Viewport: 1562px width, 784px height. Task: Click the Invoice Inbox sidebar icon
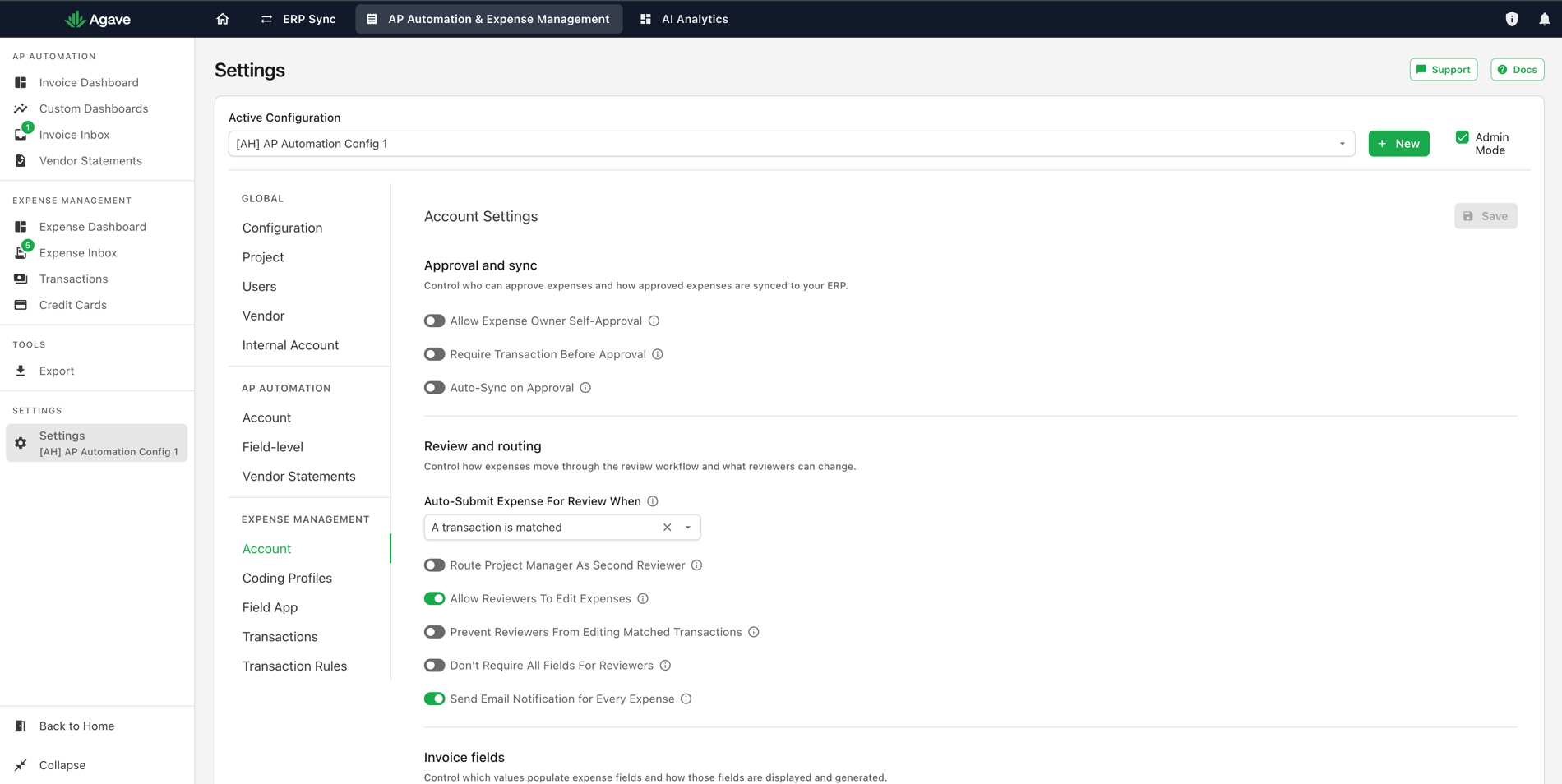pos(21,134)
